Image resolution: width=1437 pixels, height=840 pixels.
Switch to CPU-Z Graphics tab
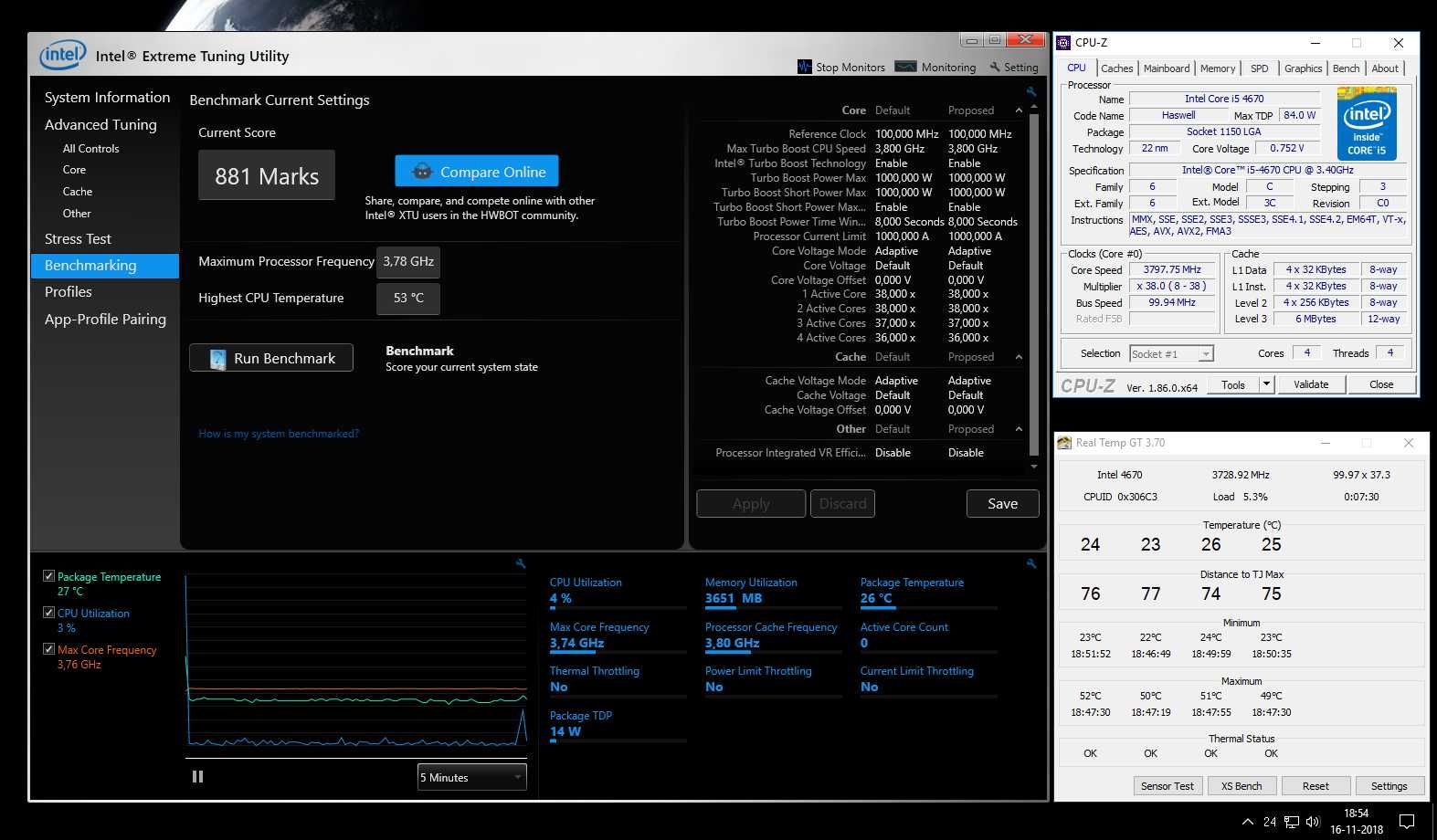pos(1303,68)
